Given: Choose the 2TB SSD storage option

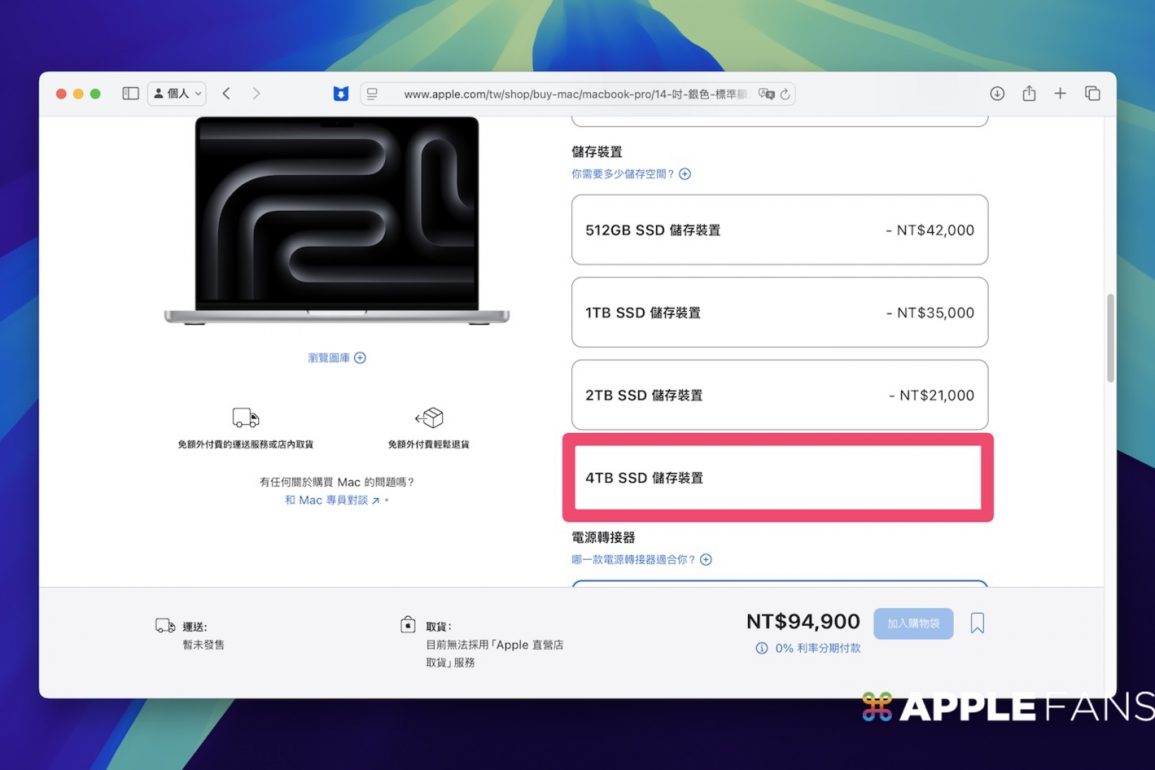Looking at the screenshot, I should coord(779,395).
